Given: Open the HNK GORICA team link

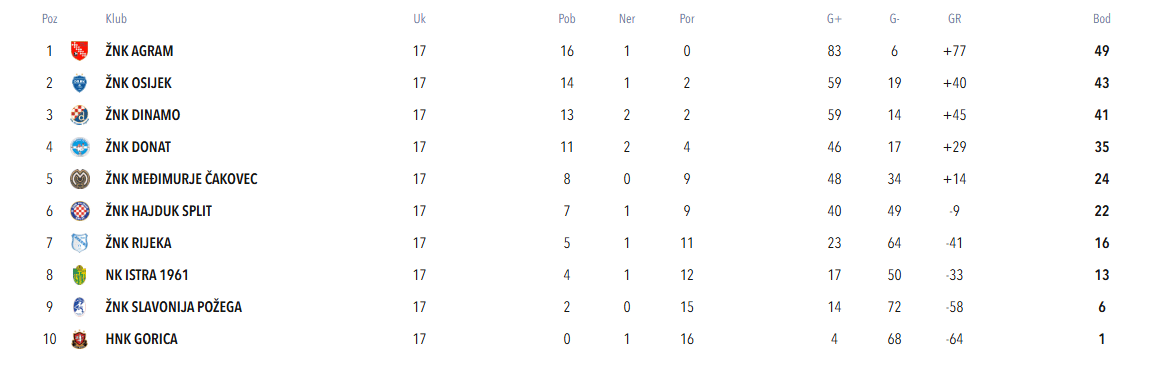Looking at the screenshot, I should (x=142, y=339).
